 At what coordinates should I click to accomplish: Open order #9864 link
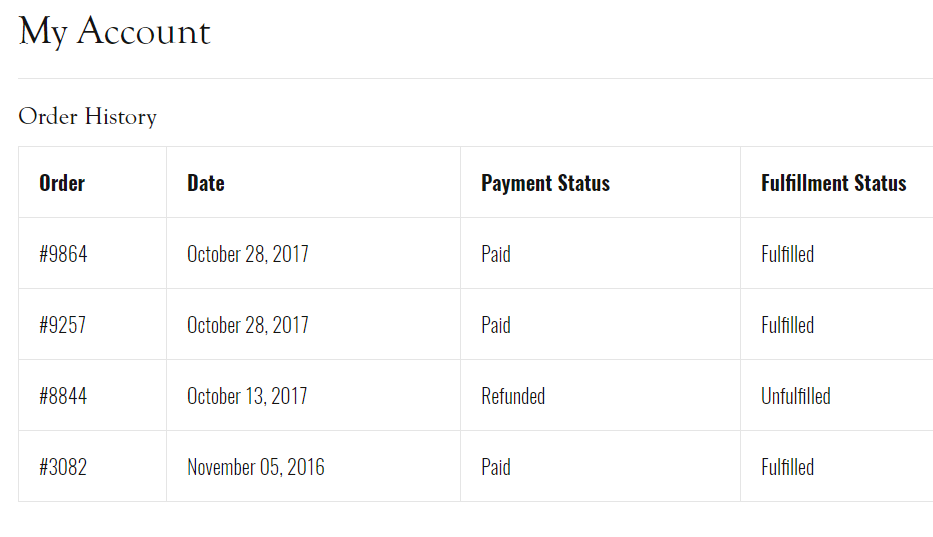pos(63,254)
